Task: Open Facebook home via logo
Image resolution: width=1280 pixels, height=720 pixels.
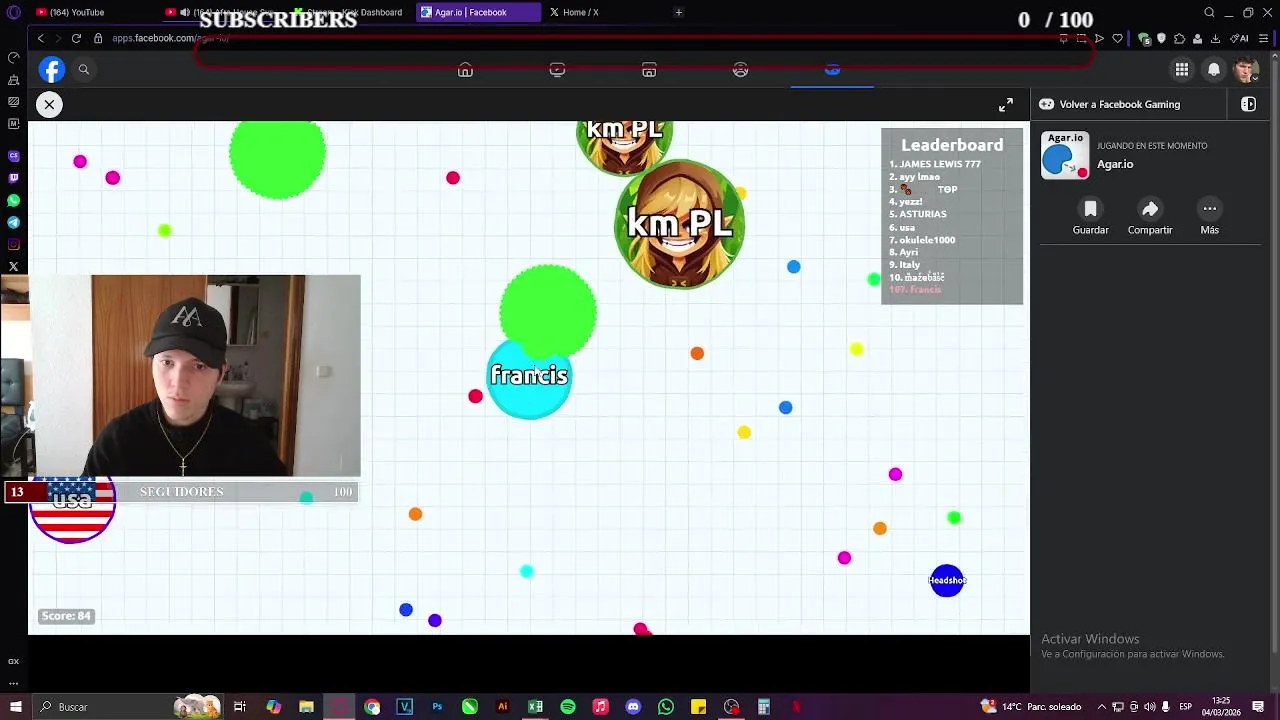Action: point(52,69)
